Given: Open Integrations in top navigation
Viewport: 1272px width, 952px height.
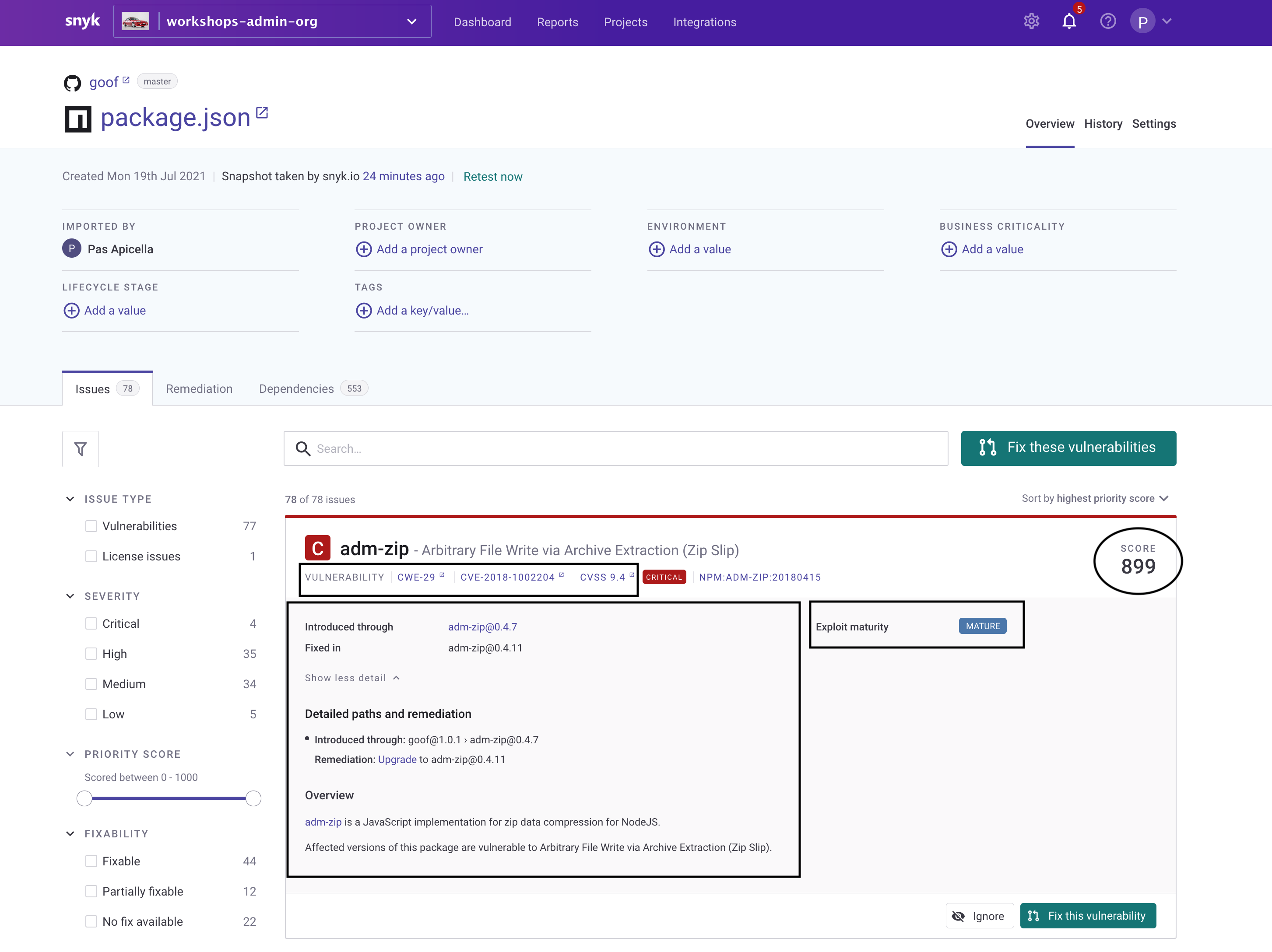Looking at the screenshot, I should [x=704, y=22].
